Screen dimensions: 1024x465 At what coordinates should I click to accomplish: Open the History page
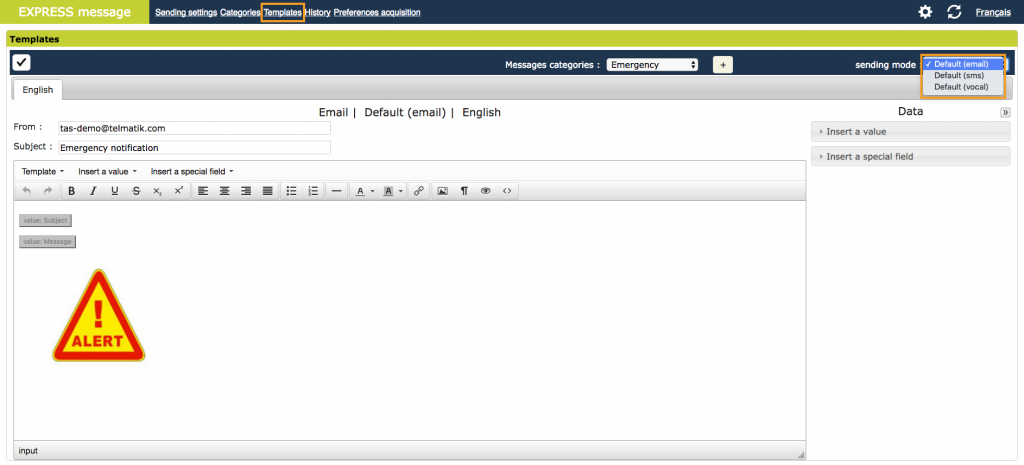pyautogui.click(x=317, y=12)
